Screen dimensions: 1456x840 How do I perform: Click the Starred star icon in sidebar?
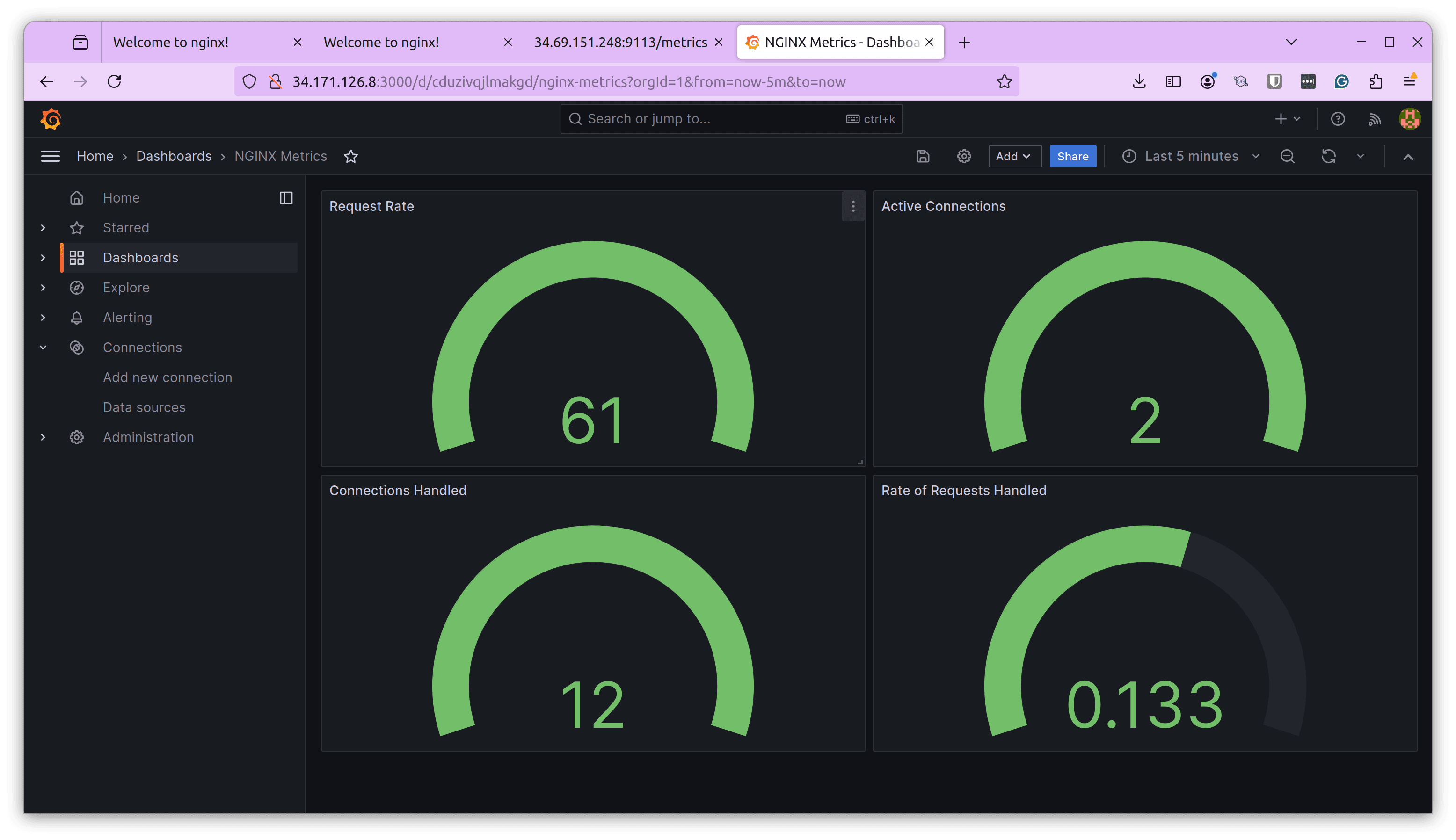click(x=77, y=228)
